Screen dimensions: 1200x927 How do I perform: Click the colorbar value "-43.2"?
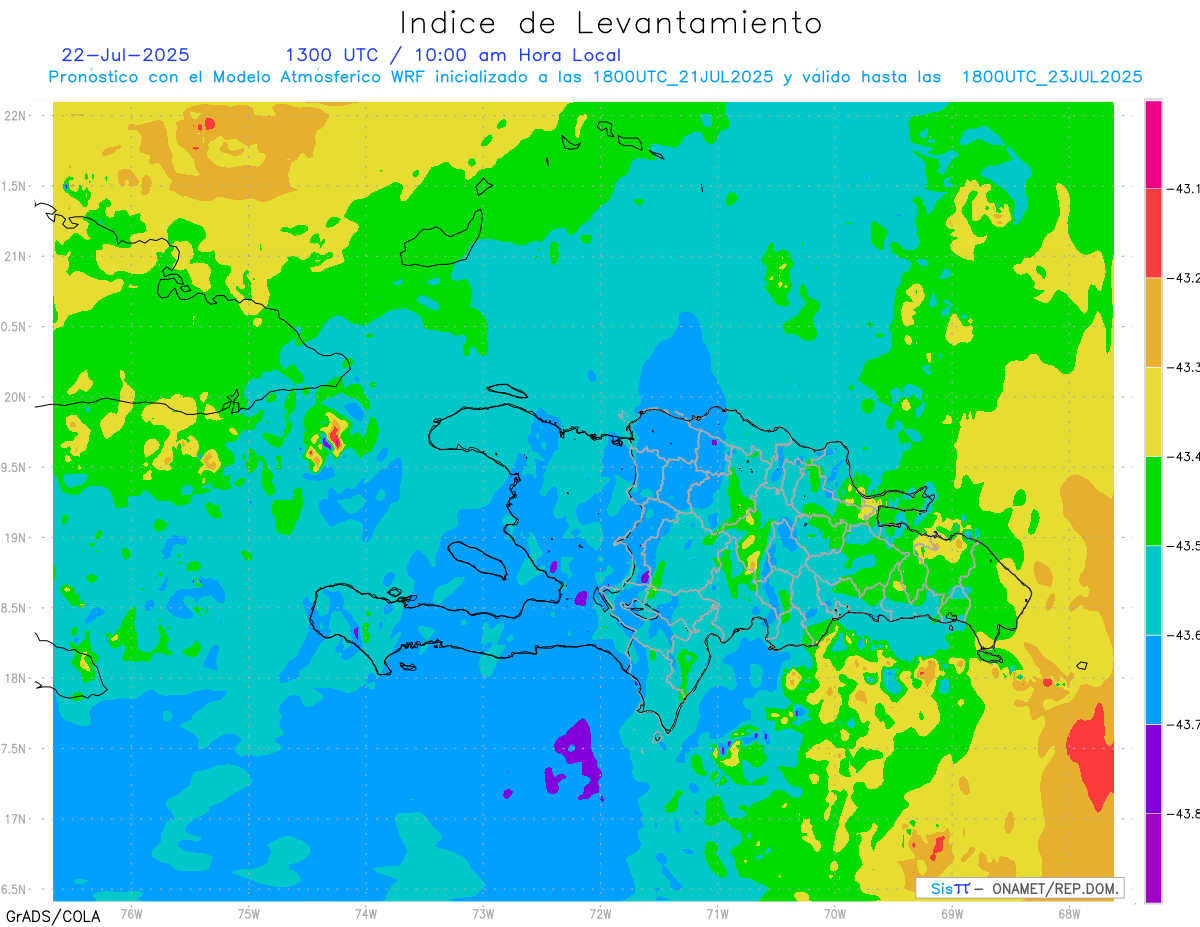(1184, 277)
